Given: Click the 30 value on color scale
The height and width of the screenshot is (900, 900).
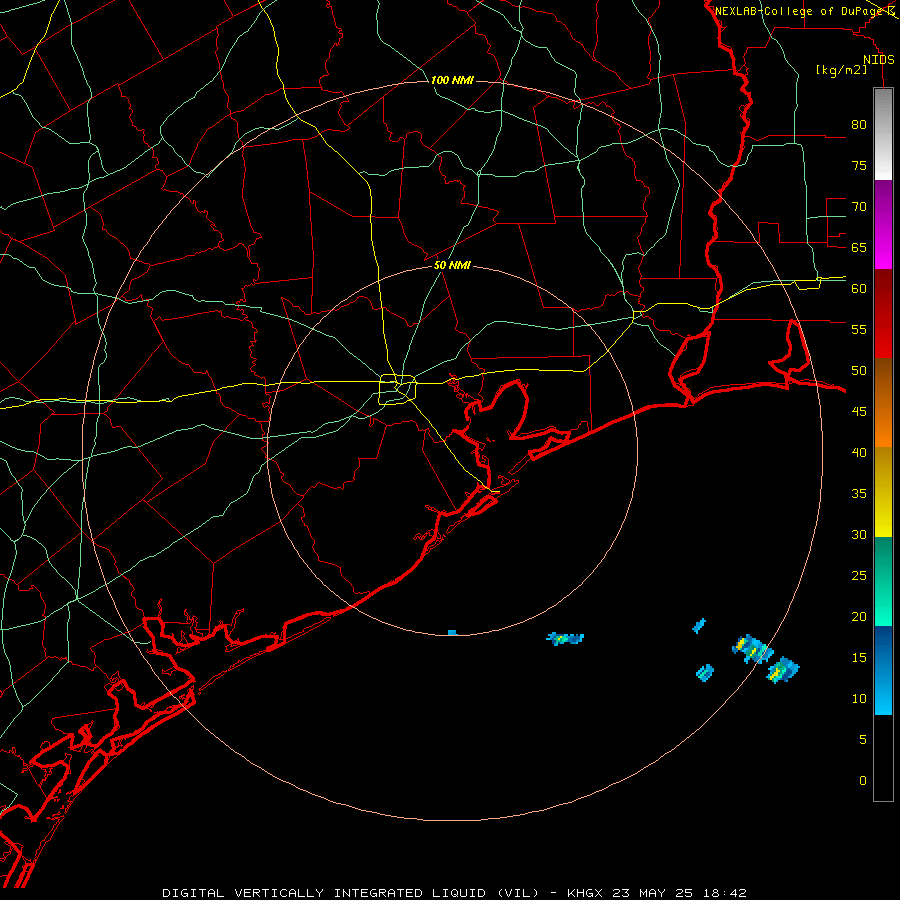Looking at the screenshot, I should coord(859,534).
